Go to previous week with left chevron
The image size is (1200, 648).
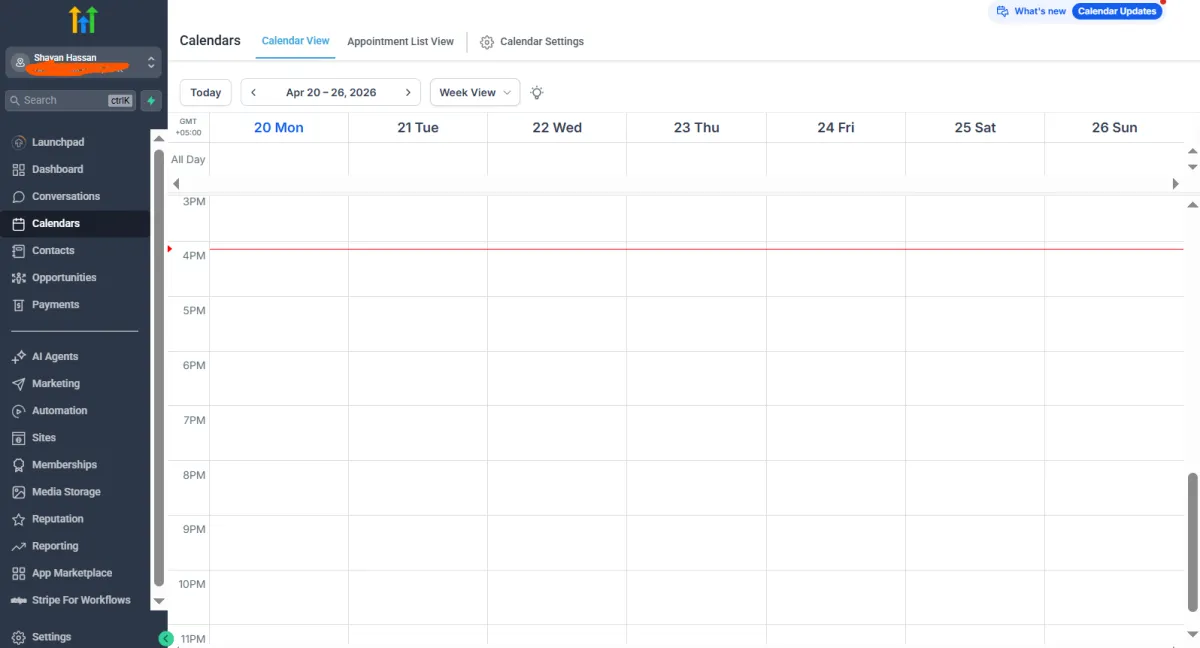pyautogui.click(x=254, y=92)
